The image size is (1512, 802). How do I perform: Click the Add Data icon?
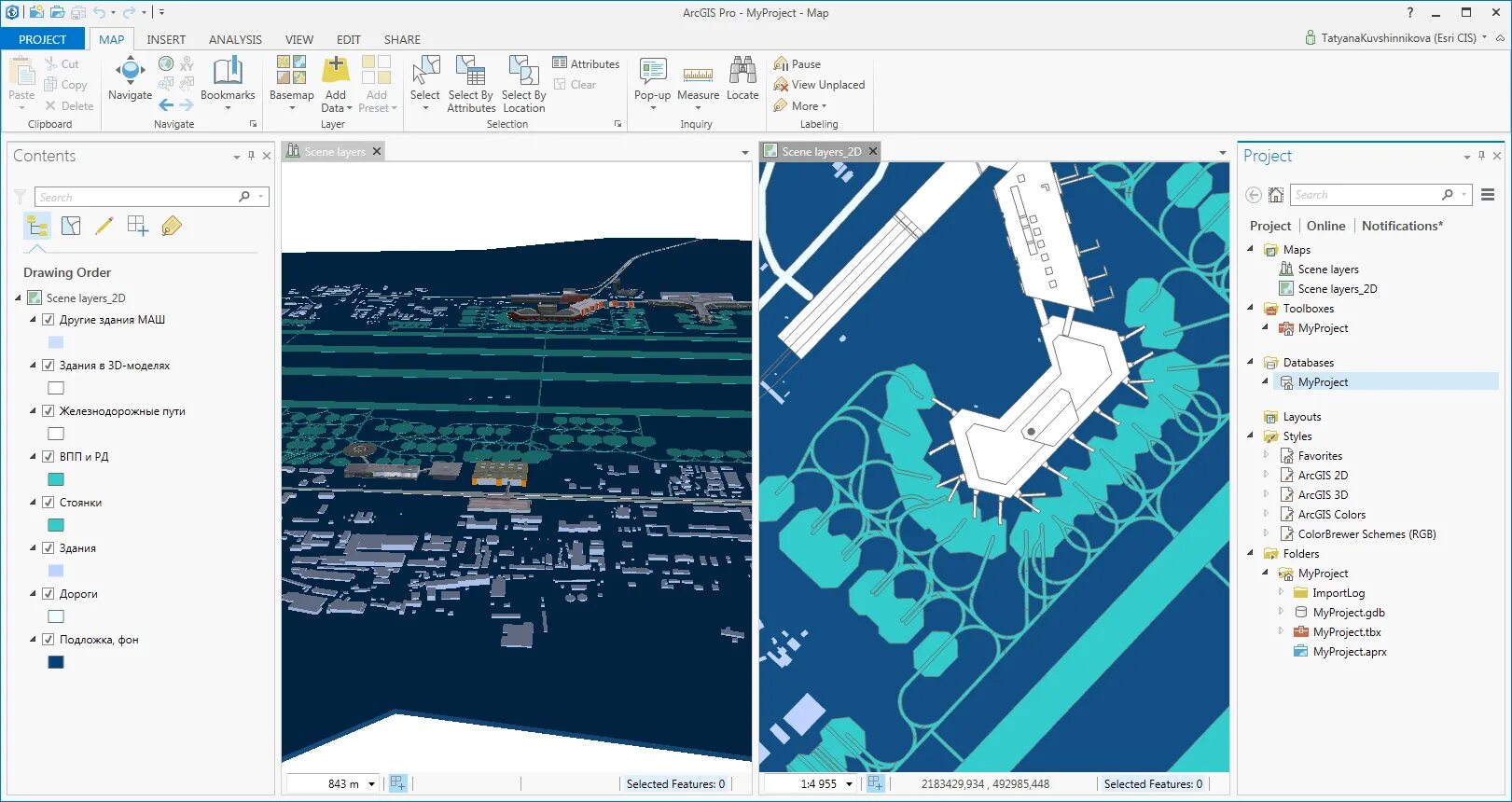click(x=336, y=71)
